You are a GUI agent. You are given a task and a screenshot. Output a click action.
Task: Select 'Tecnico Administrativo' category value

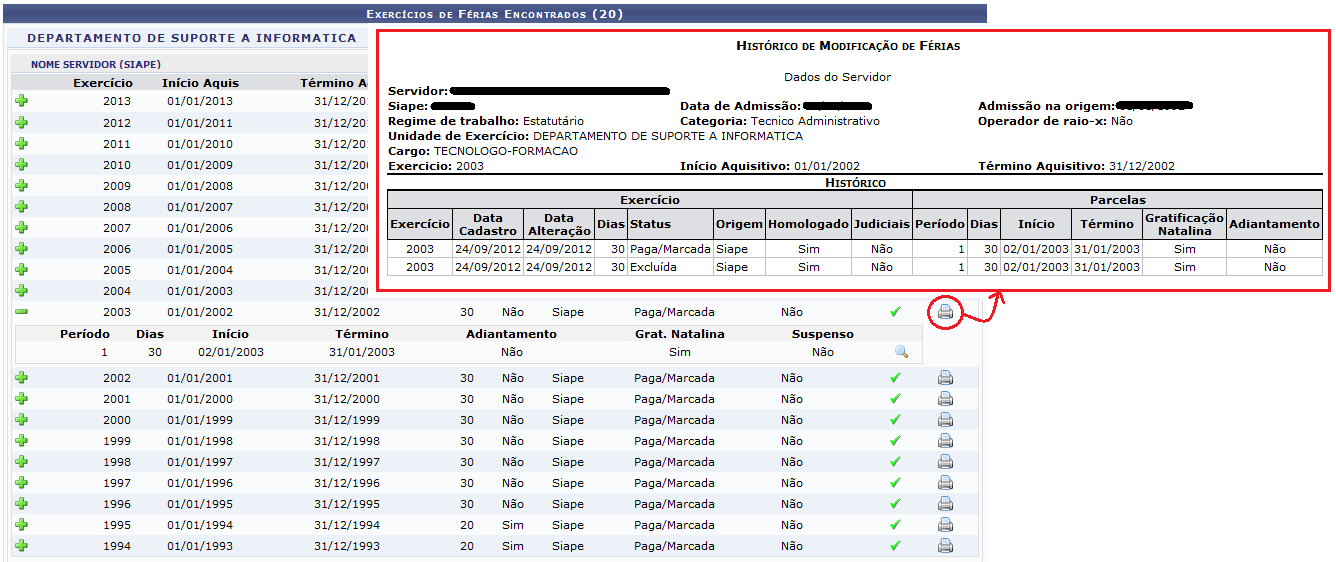[x=815, y=121]
